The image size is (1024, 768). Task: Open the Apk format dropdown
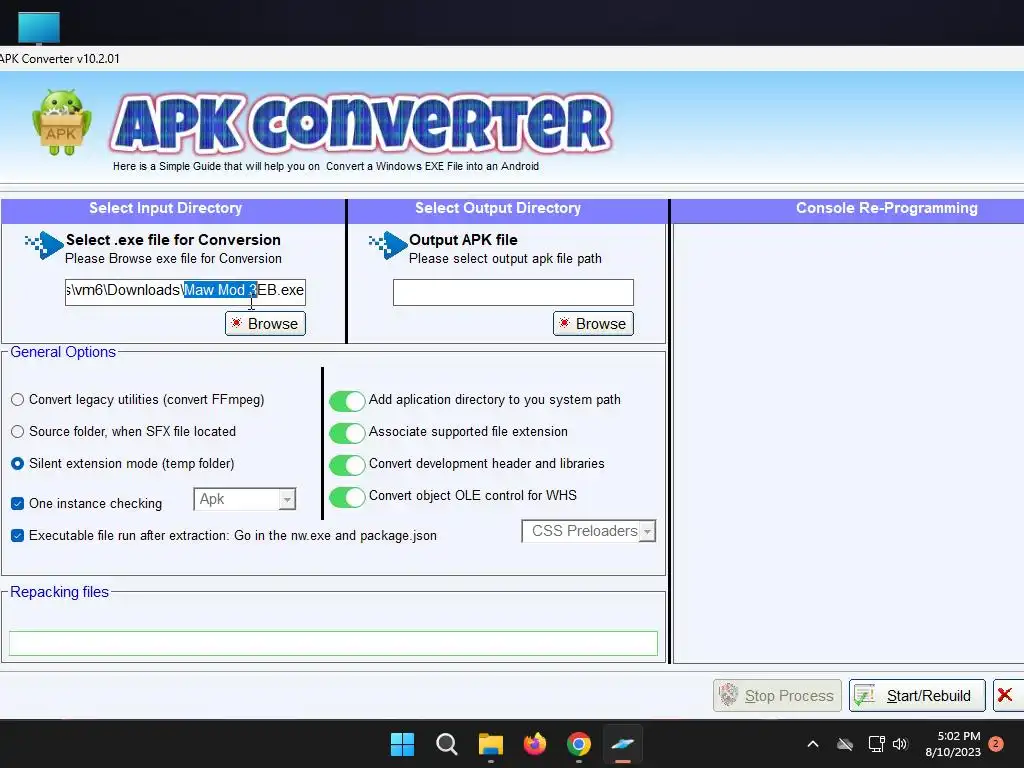pos(245,500)
